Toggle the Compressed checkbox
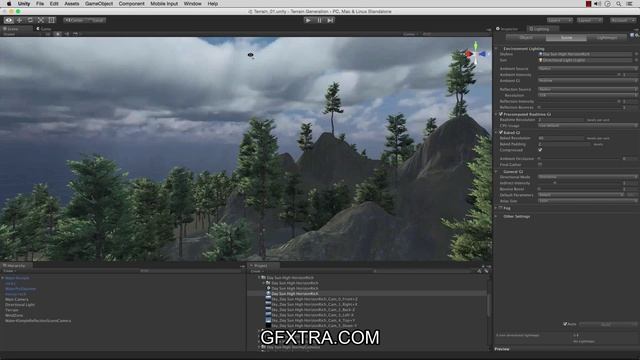This screenshot has height=360, width=640. click(x=540, y=150)
